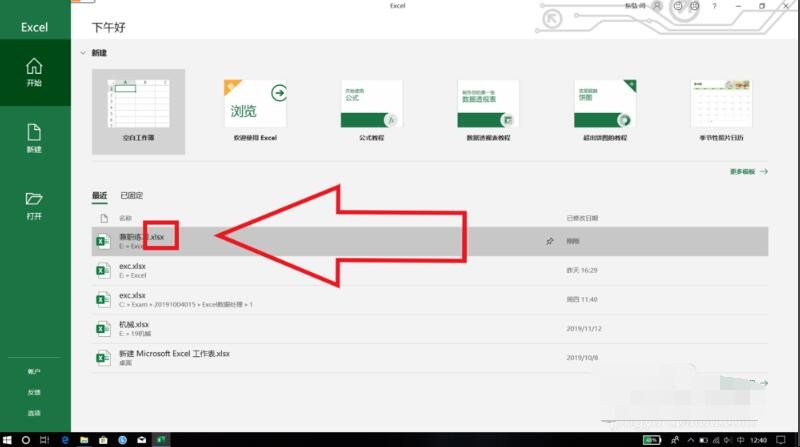Open the 新建 (New) page from sidebar

34,138
